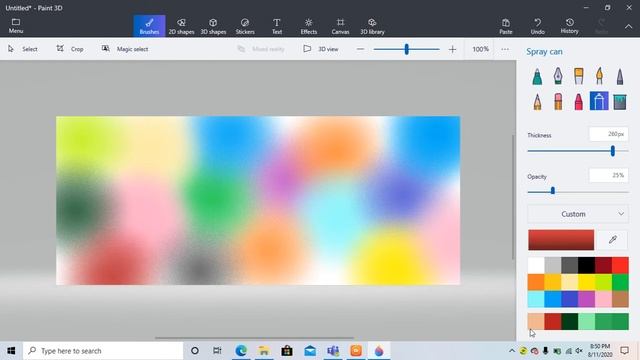640x360 pixels.
Task: Select the Watercolor brush
Action: [599, 76]
